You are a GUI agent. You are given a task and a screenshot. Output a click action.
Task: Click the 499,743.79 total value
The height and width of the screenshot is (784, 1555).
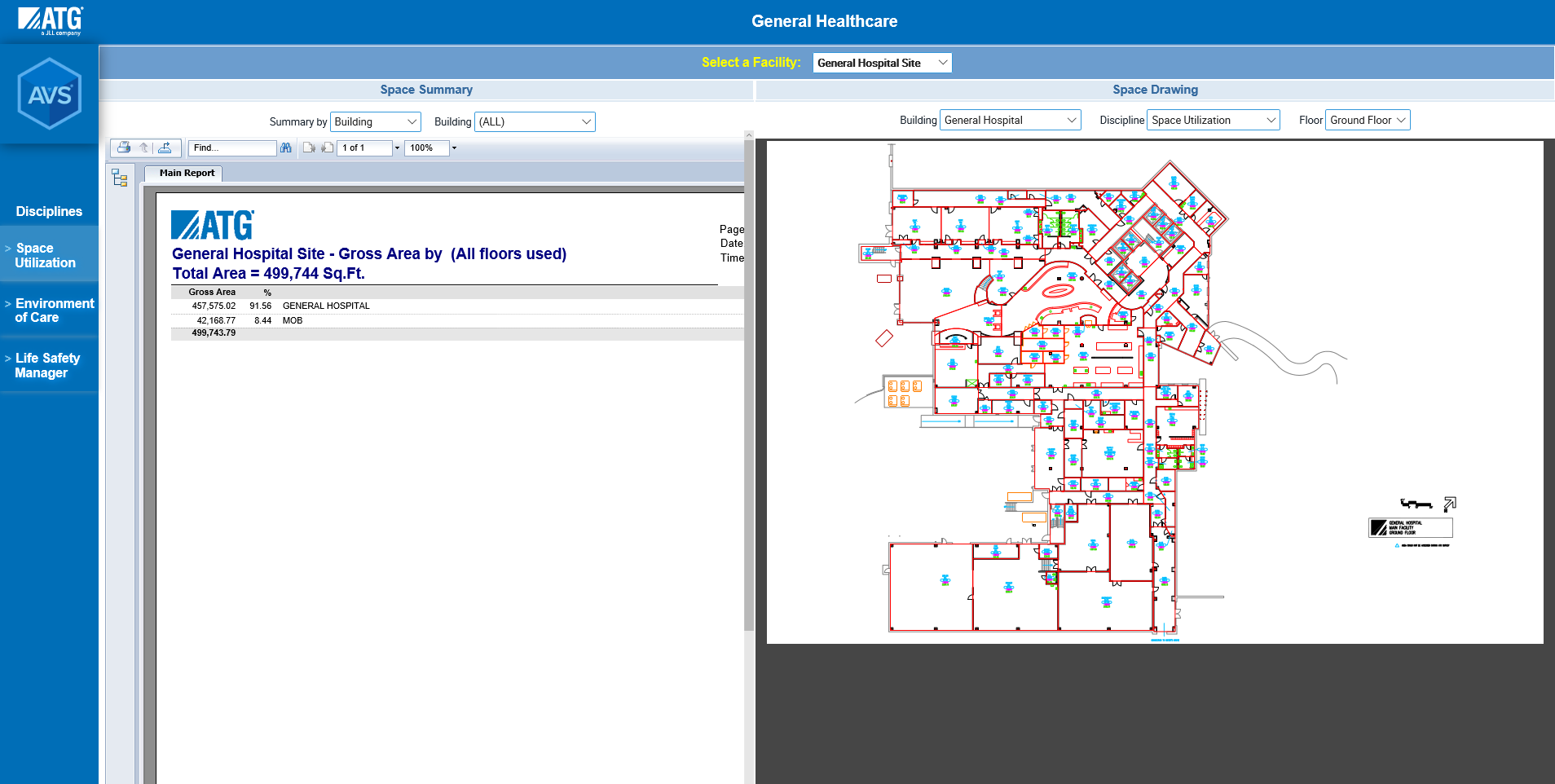pyautogui.click(x=214, y=333)
